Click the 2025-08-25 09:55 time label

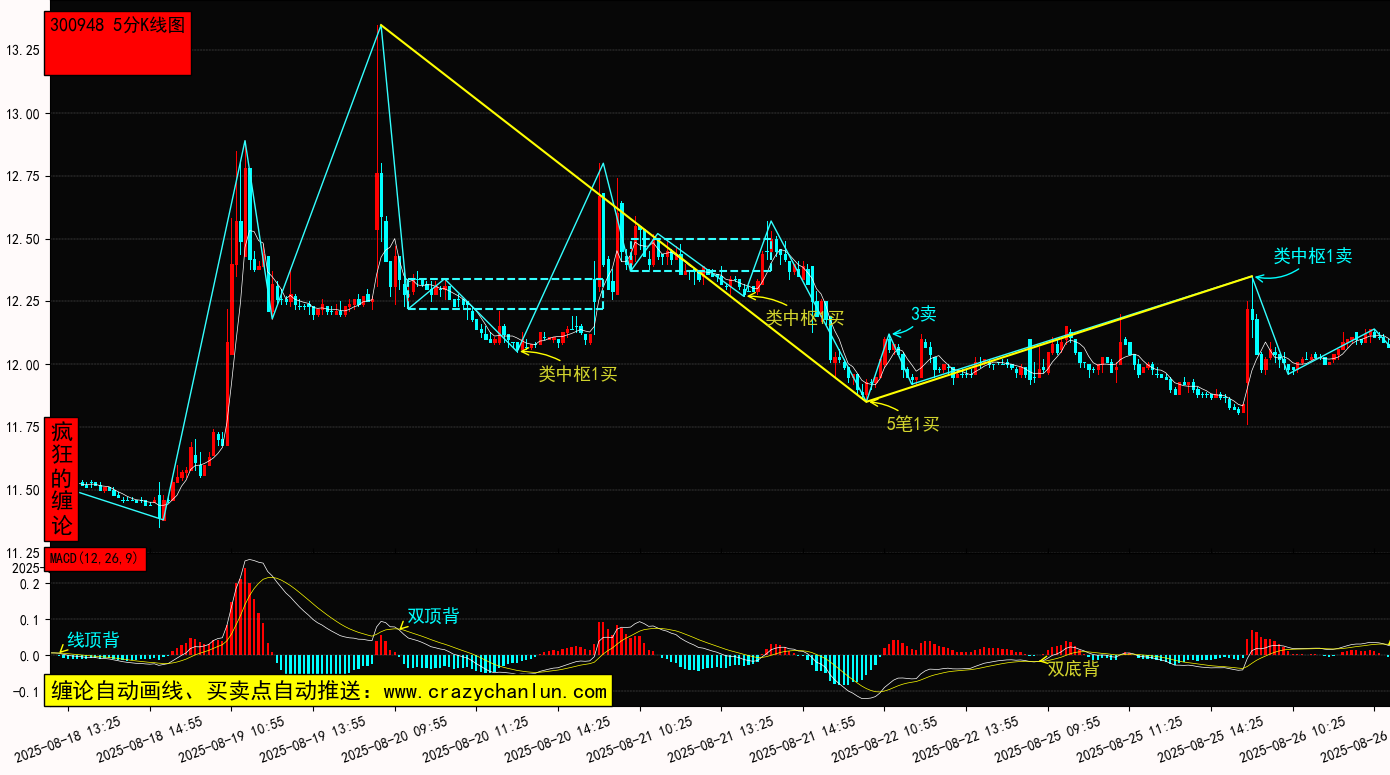click(x=1048, y=739)
